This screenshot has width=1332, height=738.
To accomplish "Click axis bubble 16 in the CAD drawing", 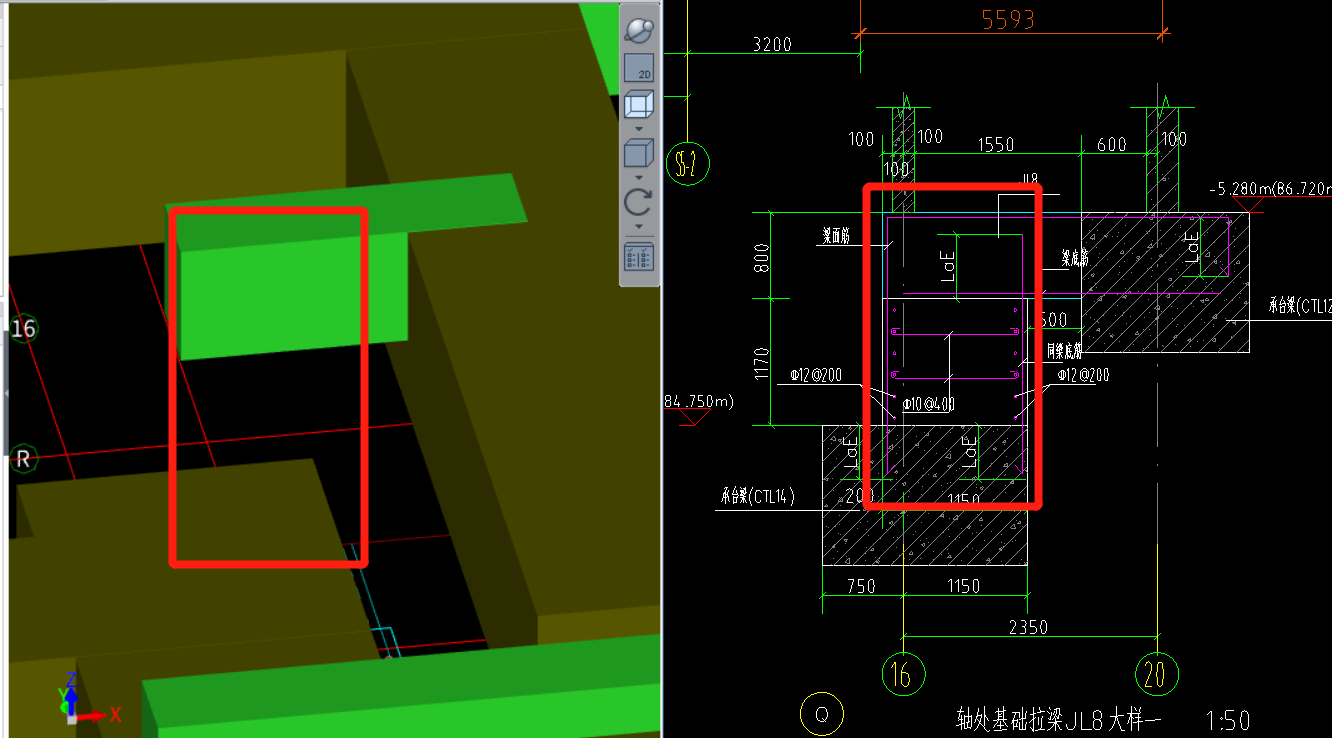I will (x=902, y=675).
